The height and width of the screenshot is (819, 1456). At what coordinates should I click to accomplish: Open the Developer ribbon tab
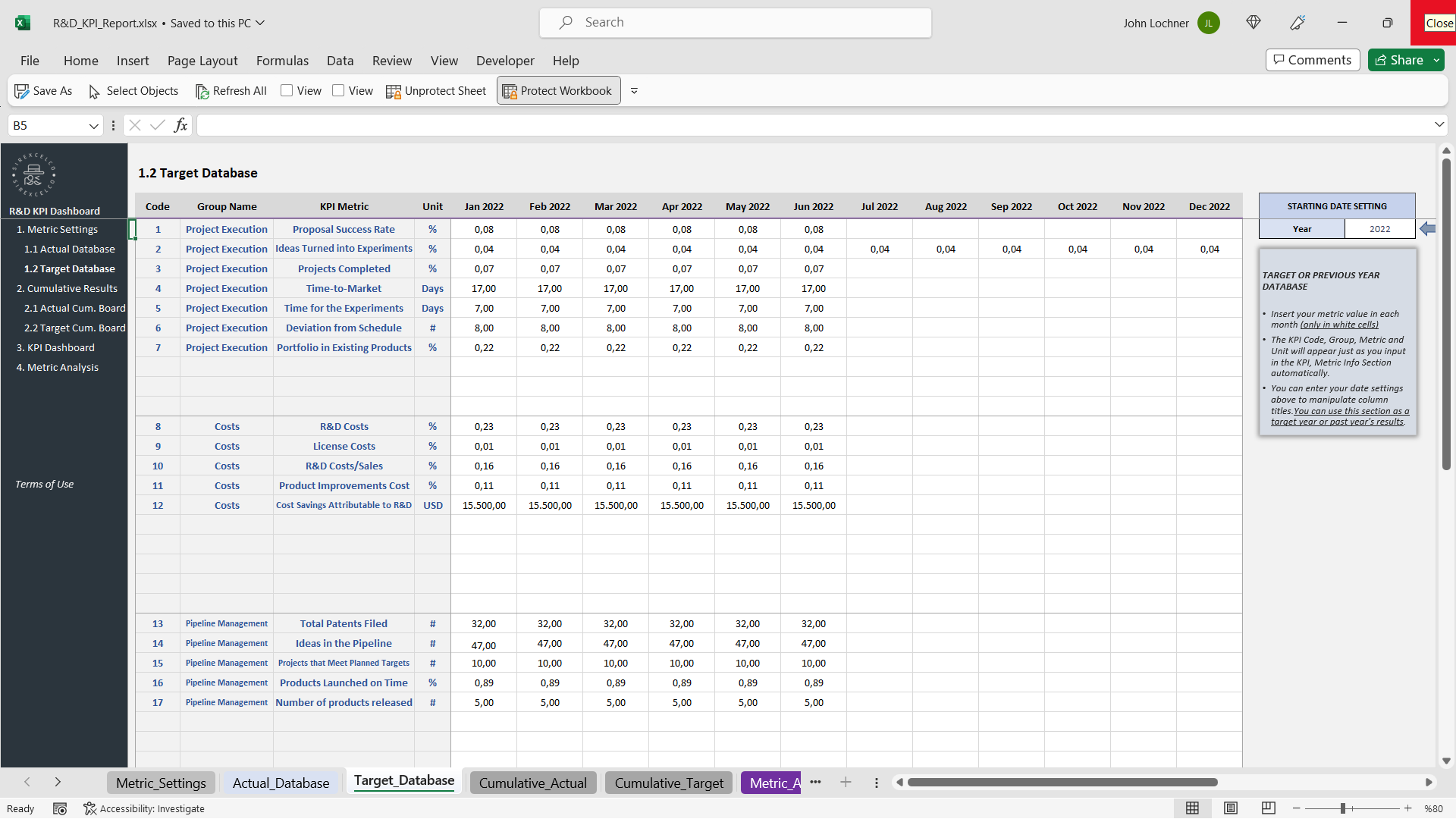(x=504, y=61)
